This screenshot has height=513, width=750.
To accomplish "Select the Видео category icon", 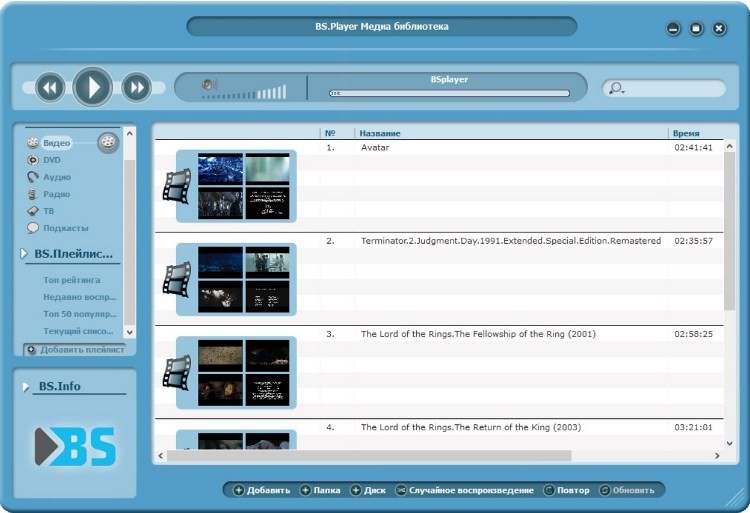I will [x=33, y=142].
